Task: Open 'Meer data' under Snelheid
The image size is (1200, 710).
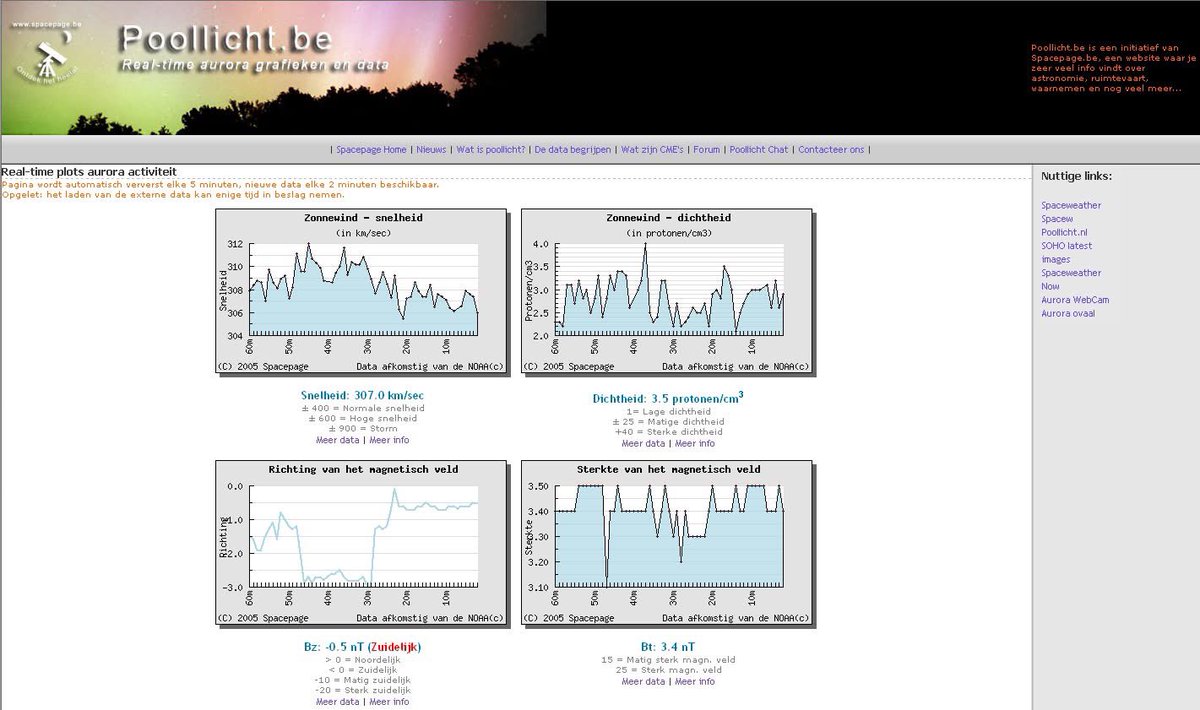Action: click(x=338, y=440)
